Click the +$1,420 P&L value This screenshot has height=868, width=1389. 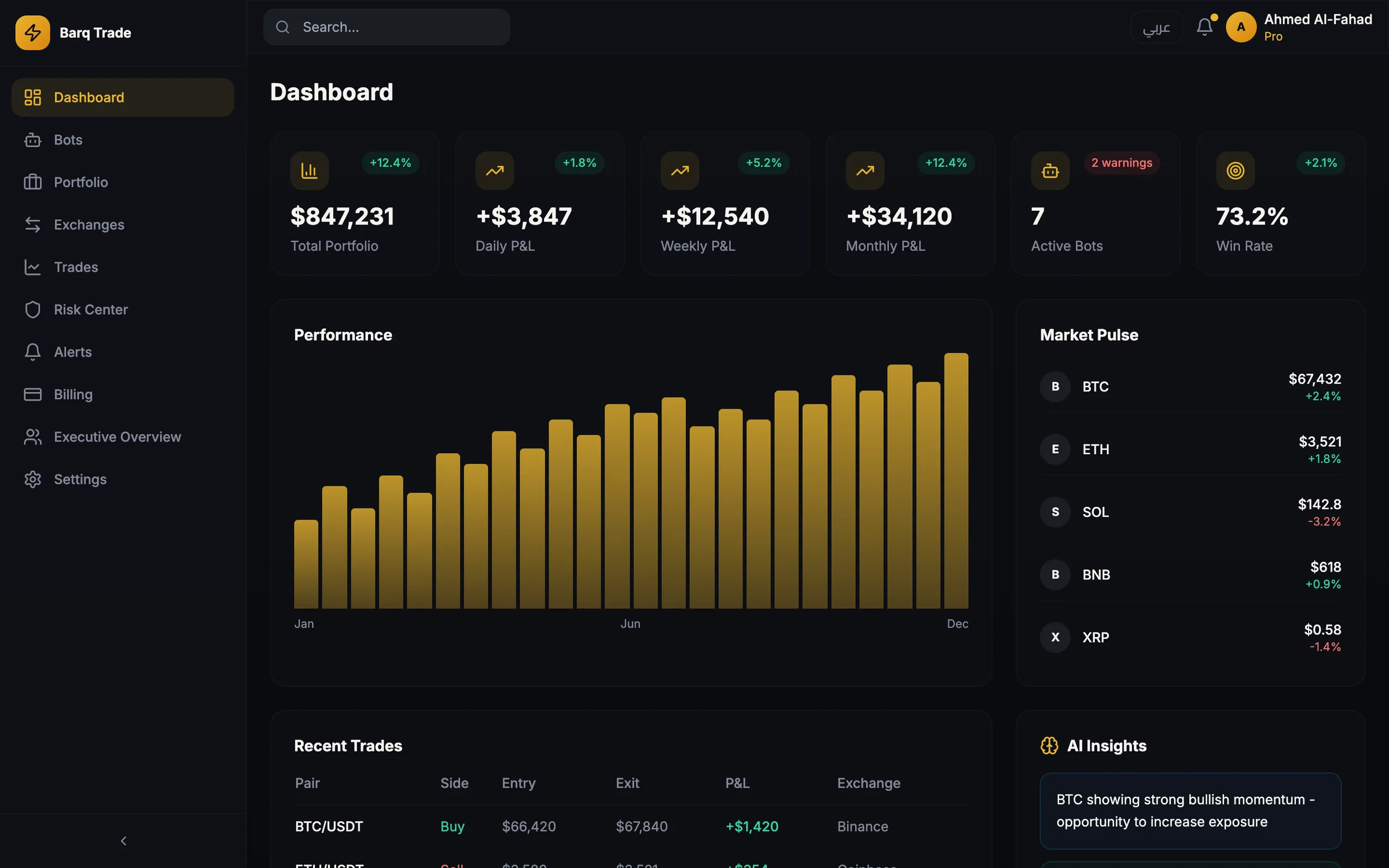coord(752,826)
